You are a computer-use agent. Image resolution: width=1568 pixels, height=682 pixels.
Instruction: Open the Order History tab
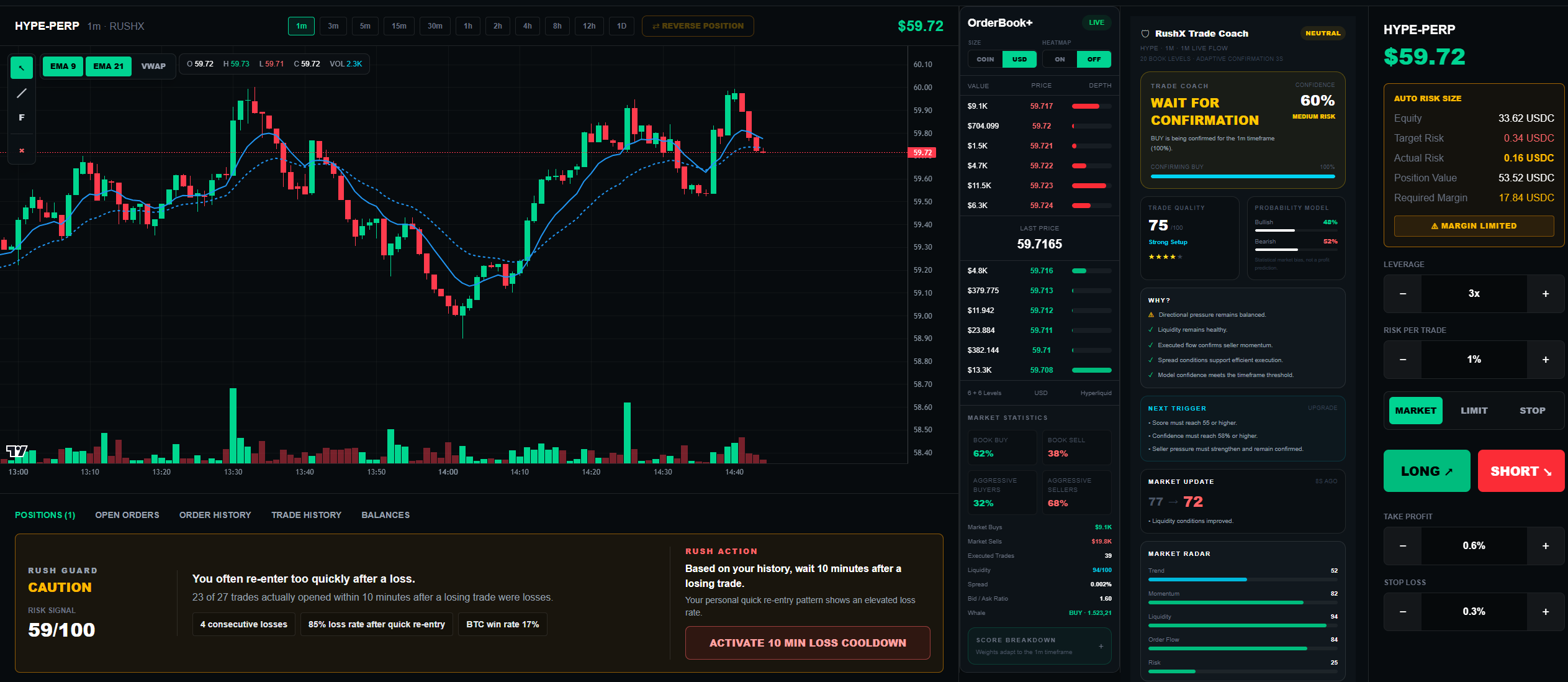tap(215, 515)
